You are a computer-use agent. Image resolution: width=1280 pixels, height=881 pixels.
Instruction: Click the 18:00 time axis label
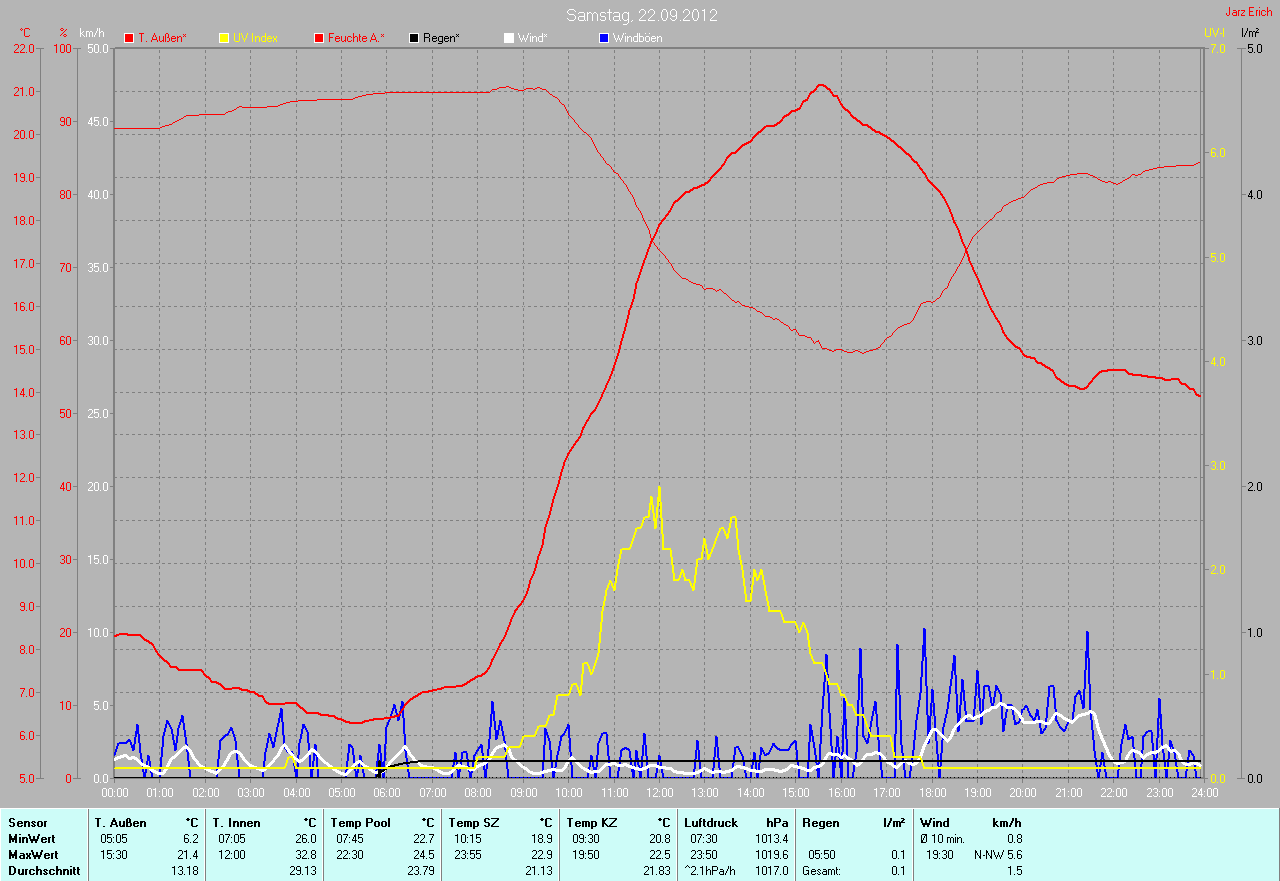click(x=932, y=793)
